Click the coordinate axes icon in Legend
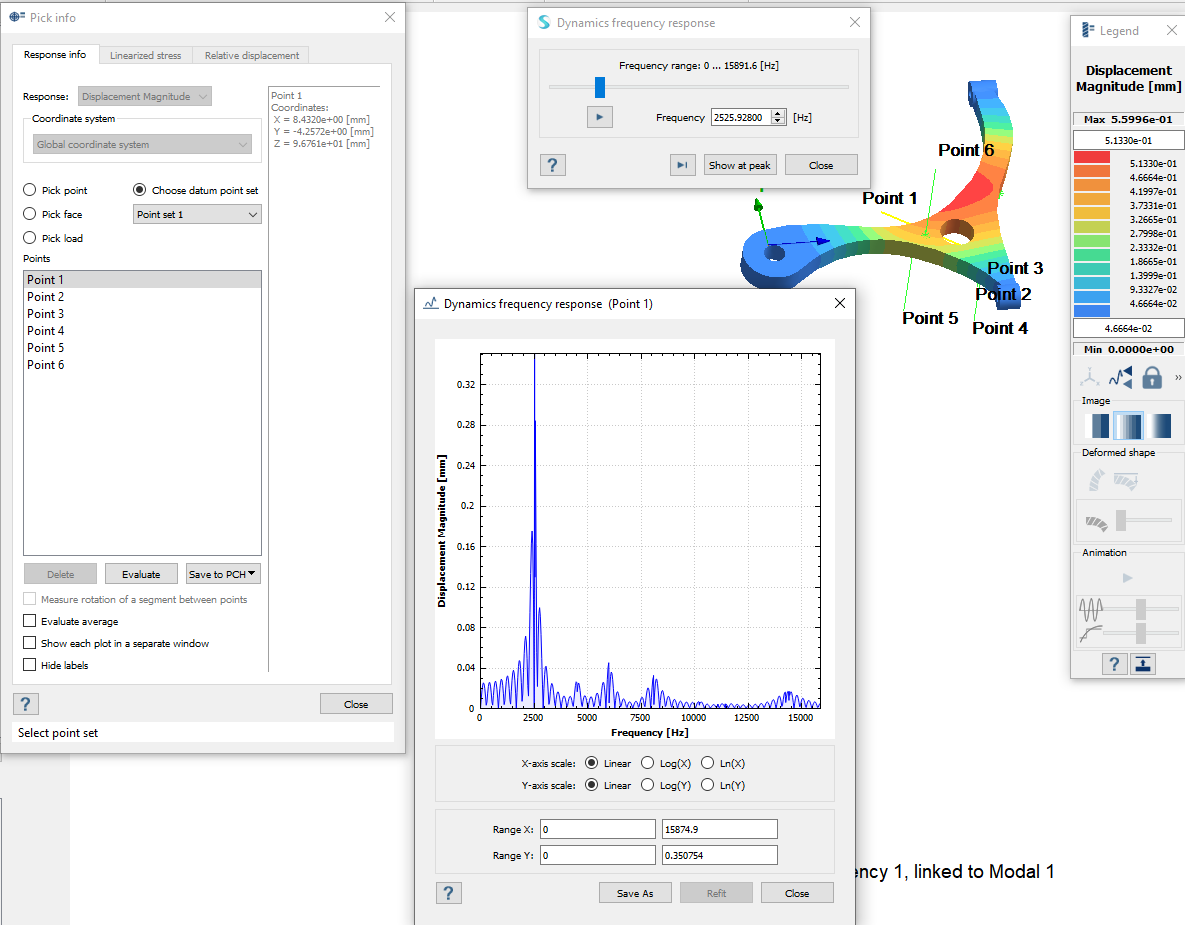The height and width of the screenshot is (925, 1185). [x=1089, y=376]
